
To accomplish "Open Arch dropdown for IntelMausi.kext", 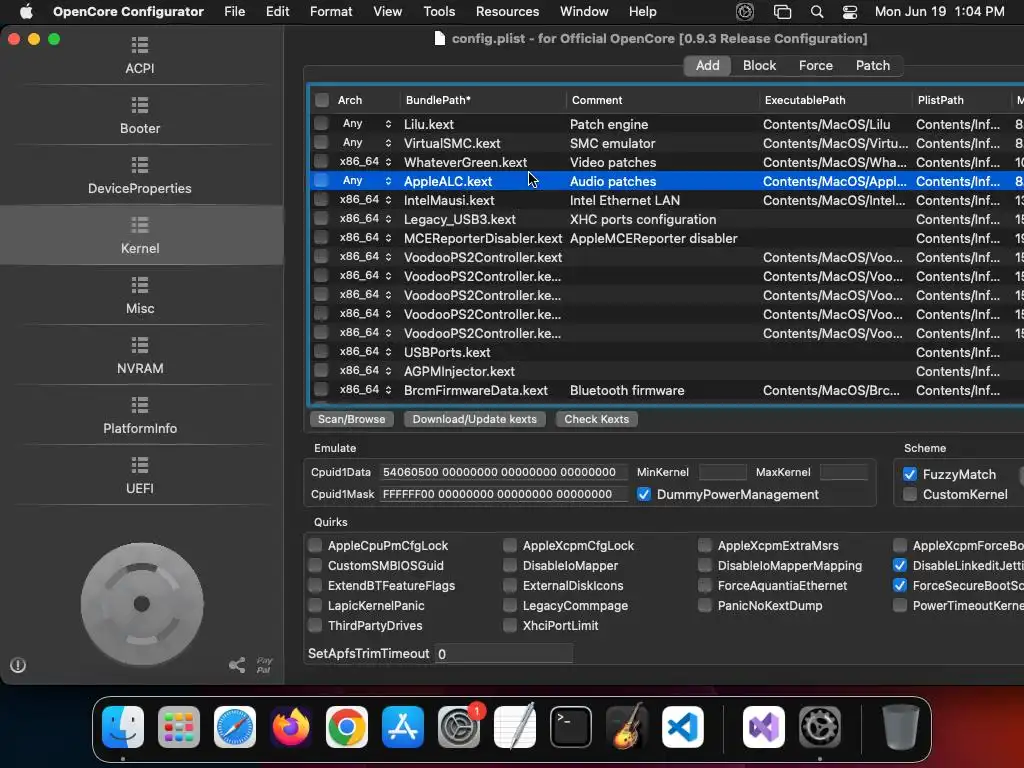I will coord(366,199).
